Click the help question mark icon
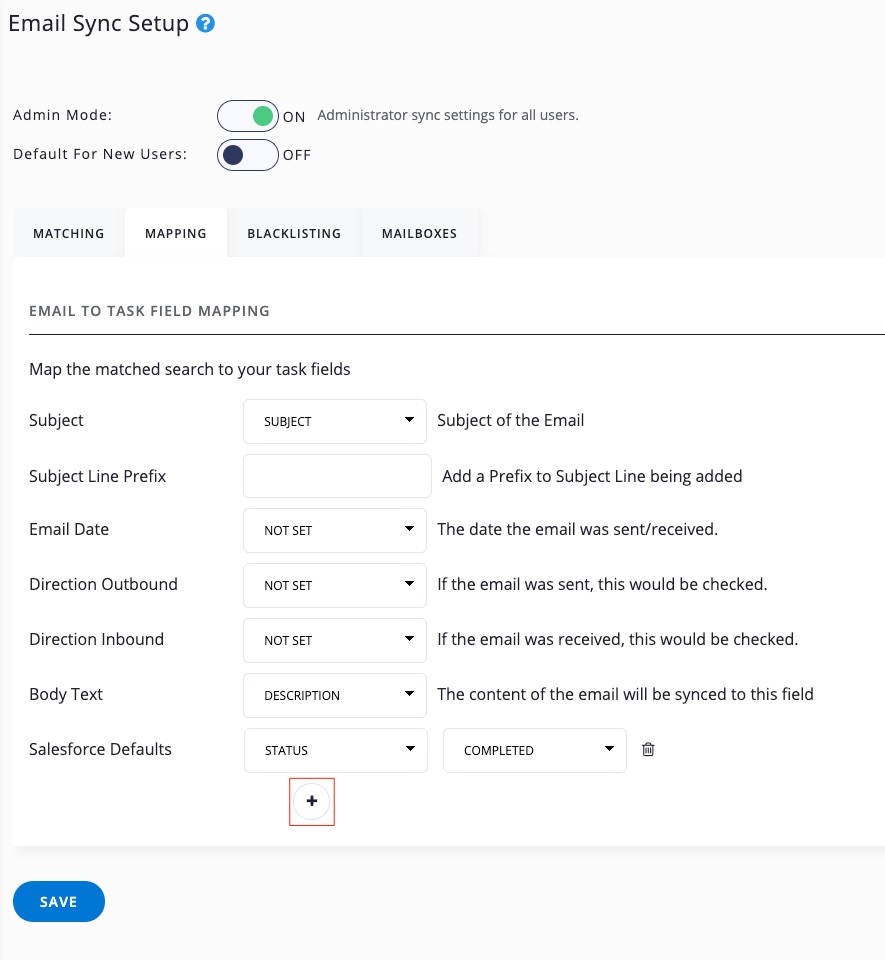 coord(206,24)
